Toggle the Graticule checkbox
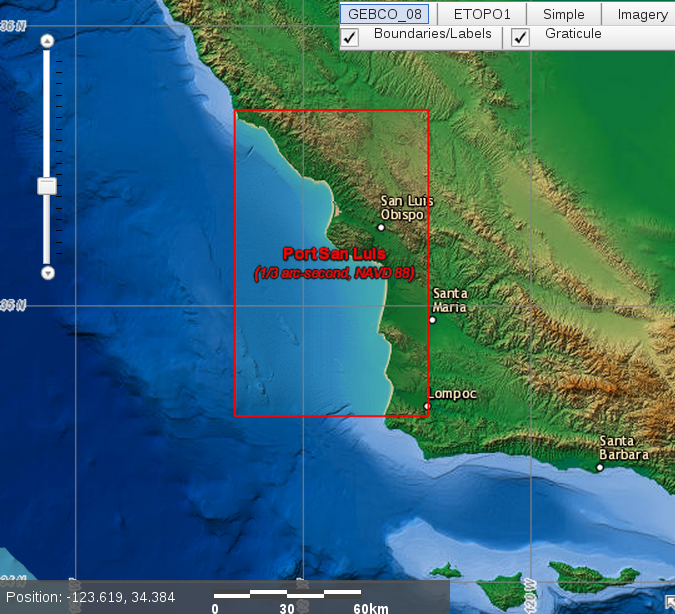The image size is (675, 614). click(x=520, y=37)
